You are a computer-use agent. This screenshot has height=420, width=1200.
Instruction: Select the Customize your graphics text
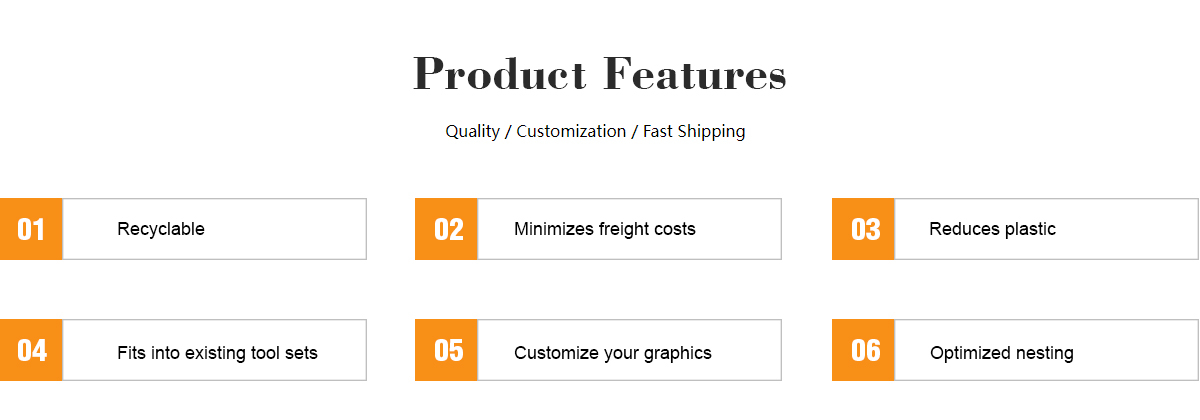[x=613, y=353]
